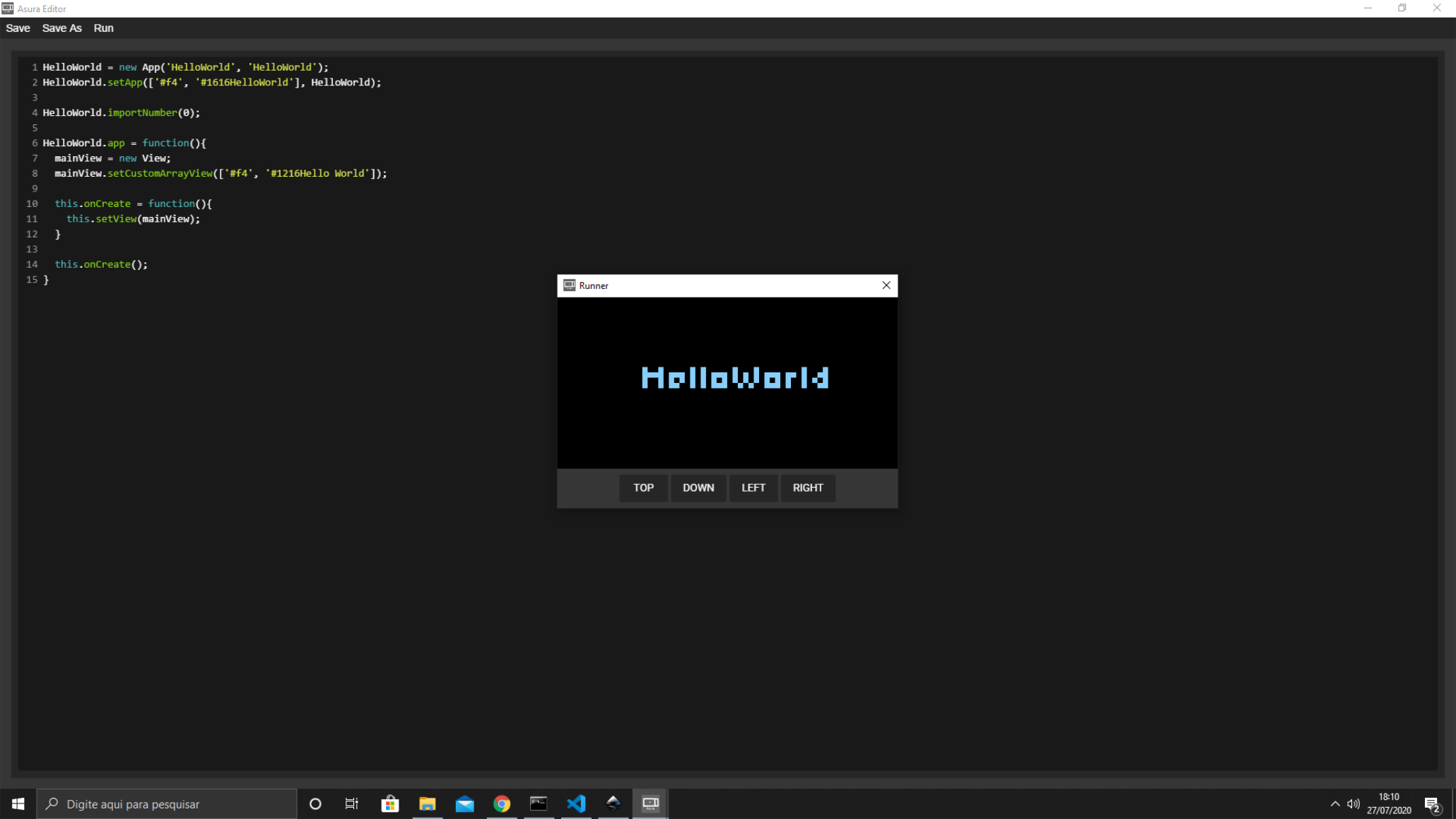
Task: Open File Explorer from taskbar
Action: 428,803
